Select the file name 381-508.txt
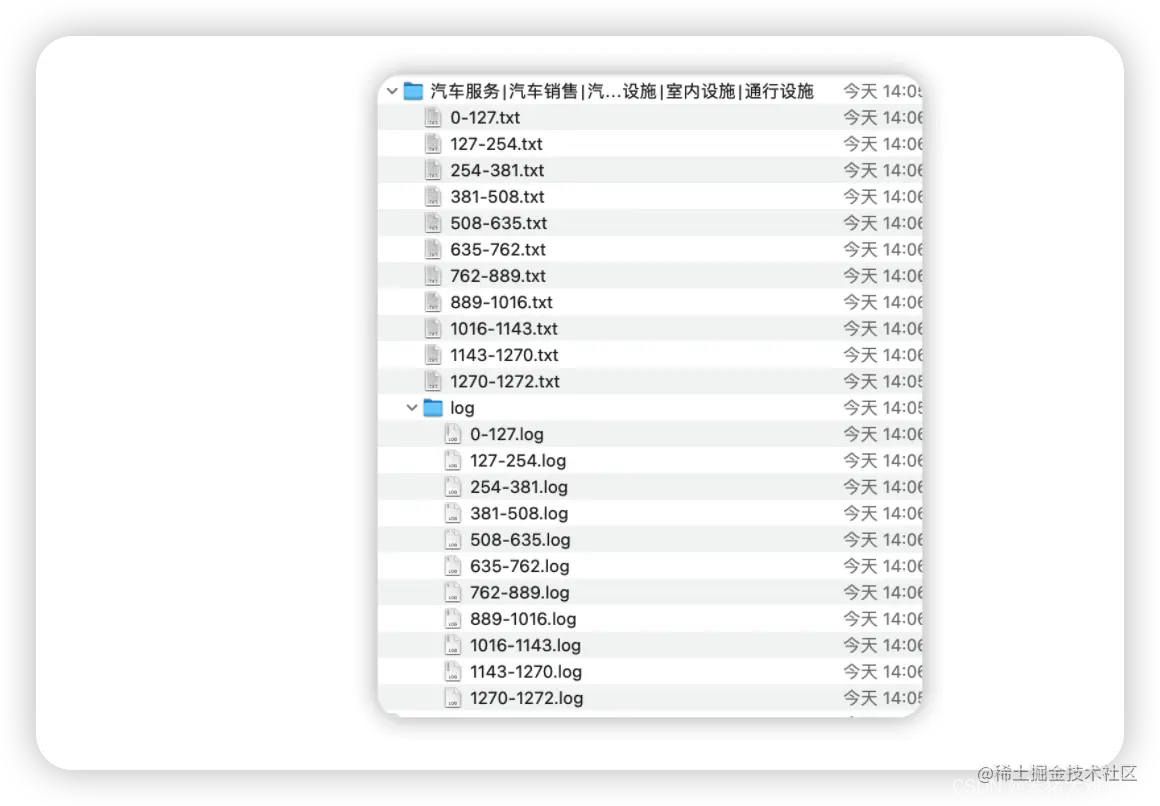 [x=497, y=197]
